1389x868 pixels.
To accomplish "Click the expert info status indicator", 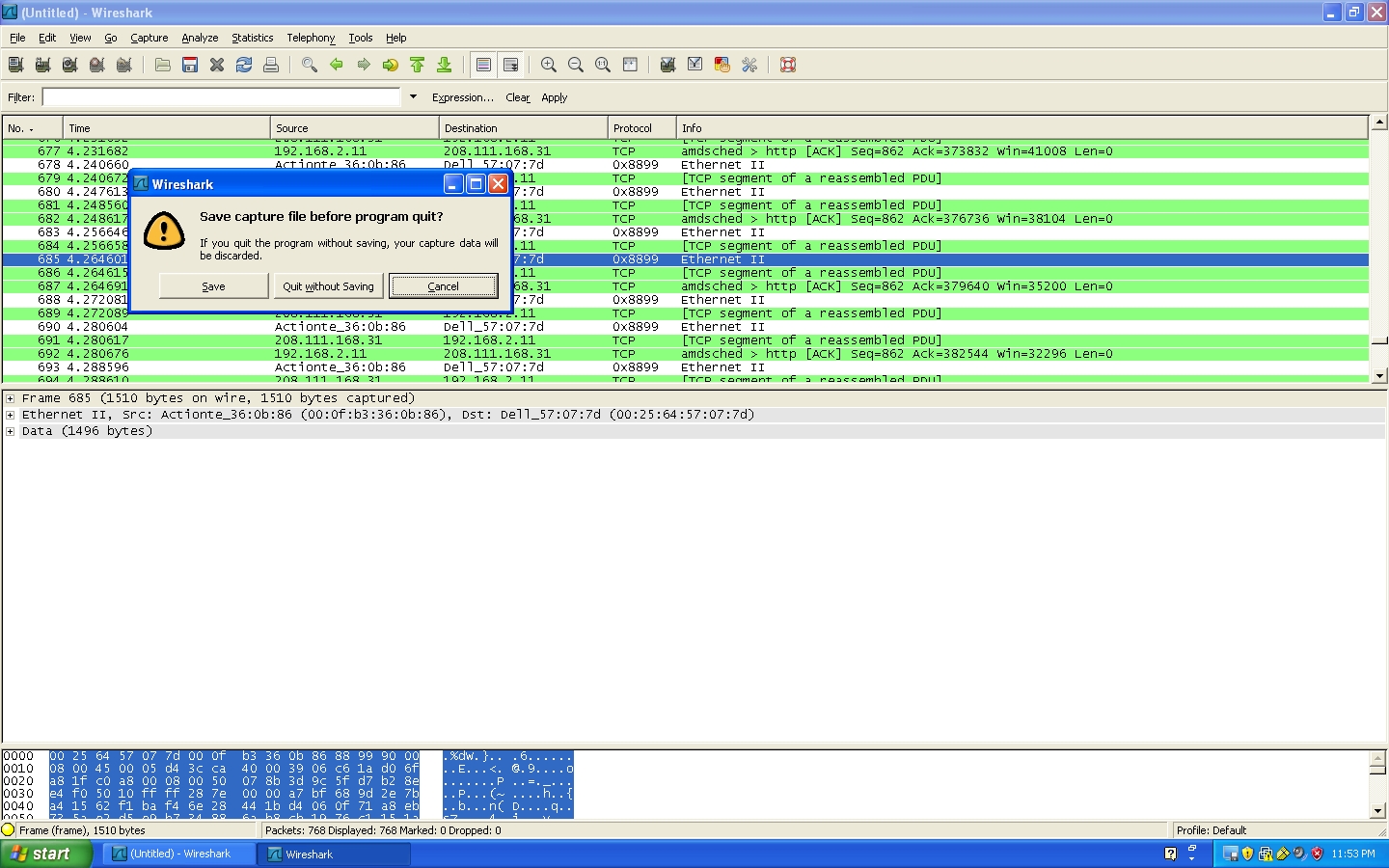I will (9, 829).
